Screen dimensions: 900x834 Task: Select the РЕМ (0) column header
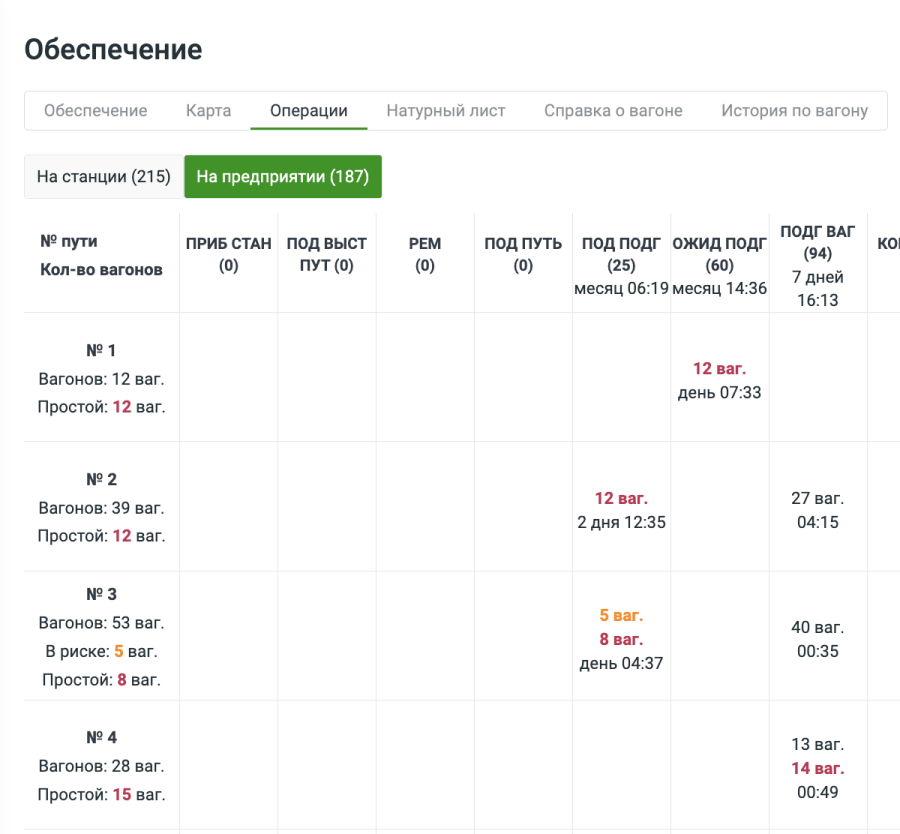(425, 254)
